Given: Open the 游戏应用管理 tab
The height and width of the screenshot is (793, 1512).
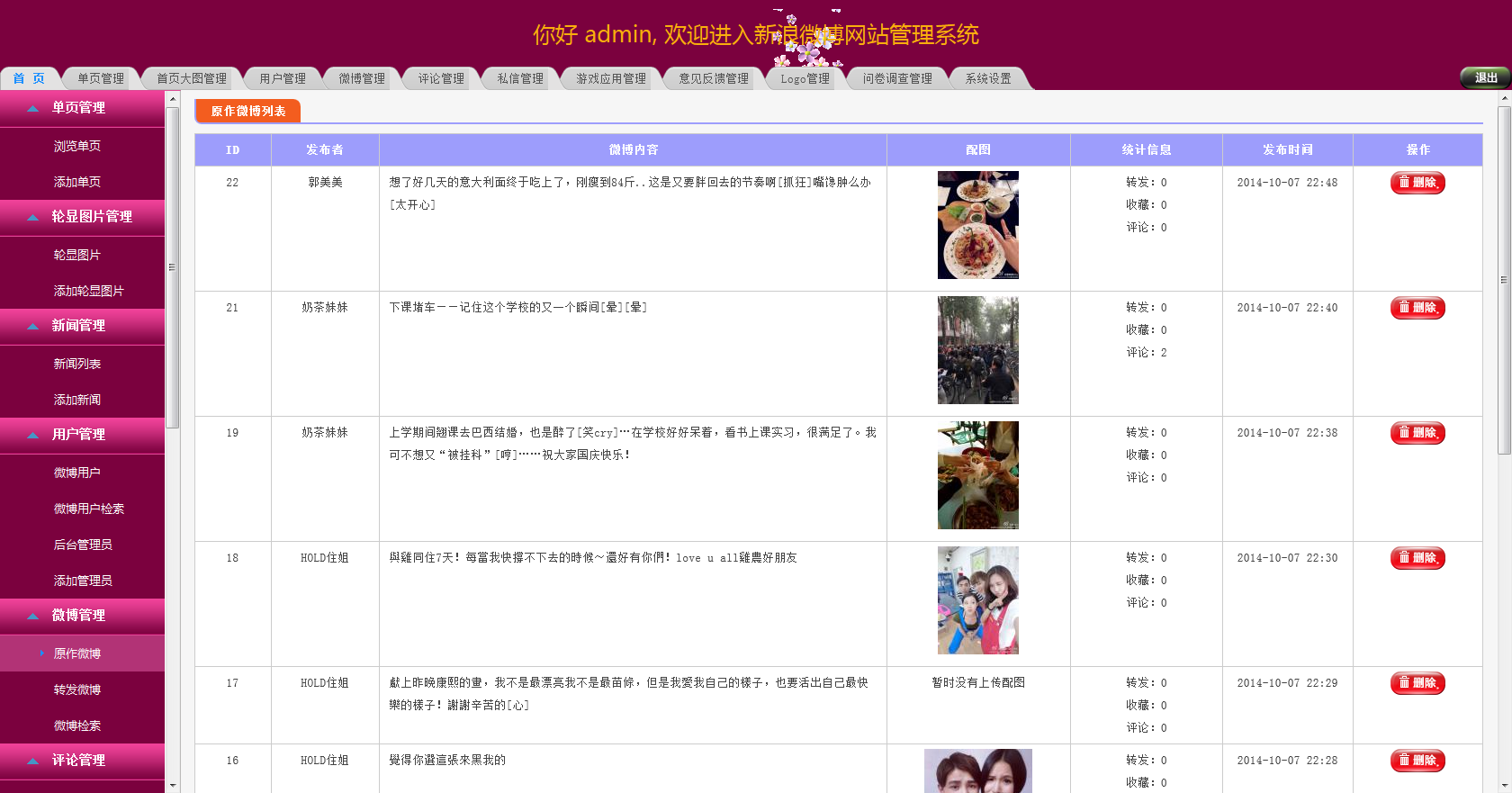Looking at the screenshot, I should coord(611,78).
